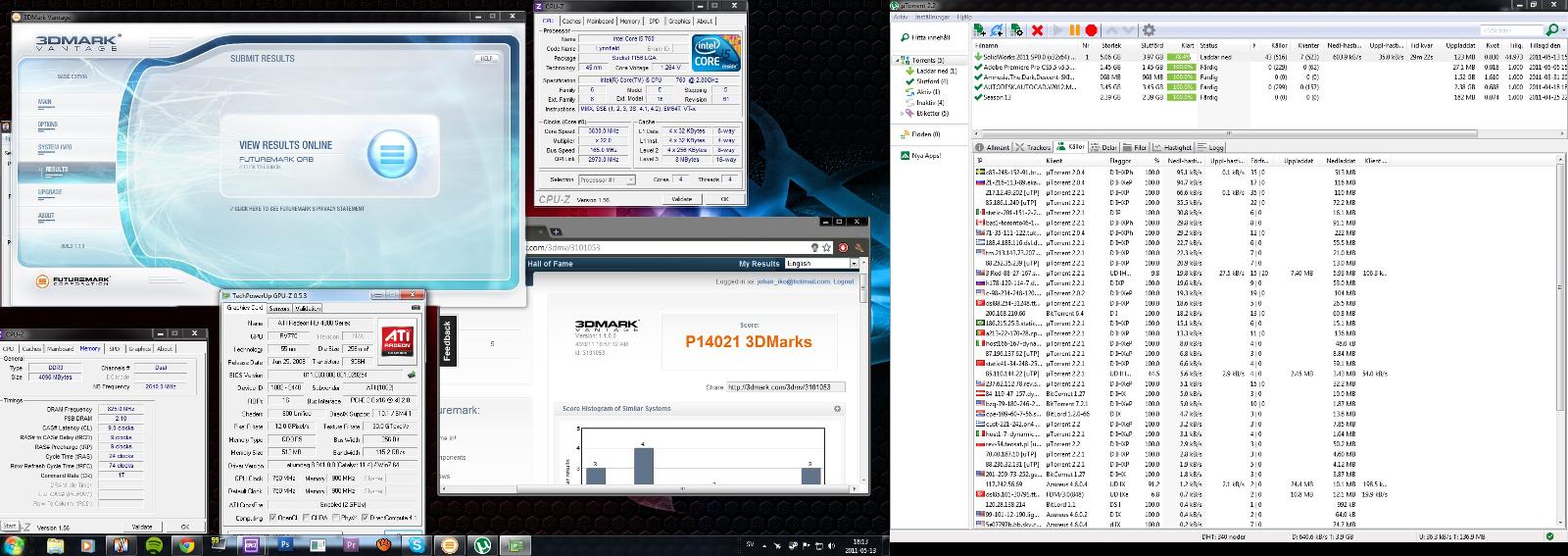Viewport: 1568px width, 556px height.
Task: Switch to Mainboard tab in top CPU-Z
Action: pos(600,21)
